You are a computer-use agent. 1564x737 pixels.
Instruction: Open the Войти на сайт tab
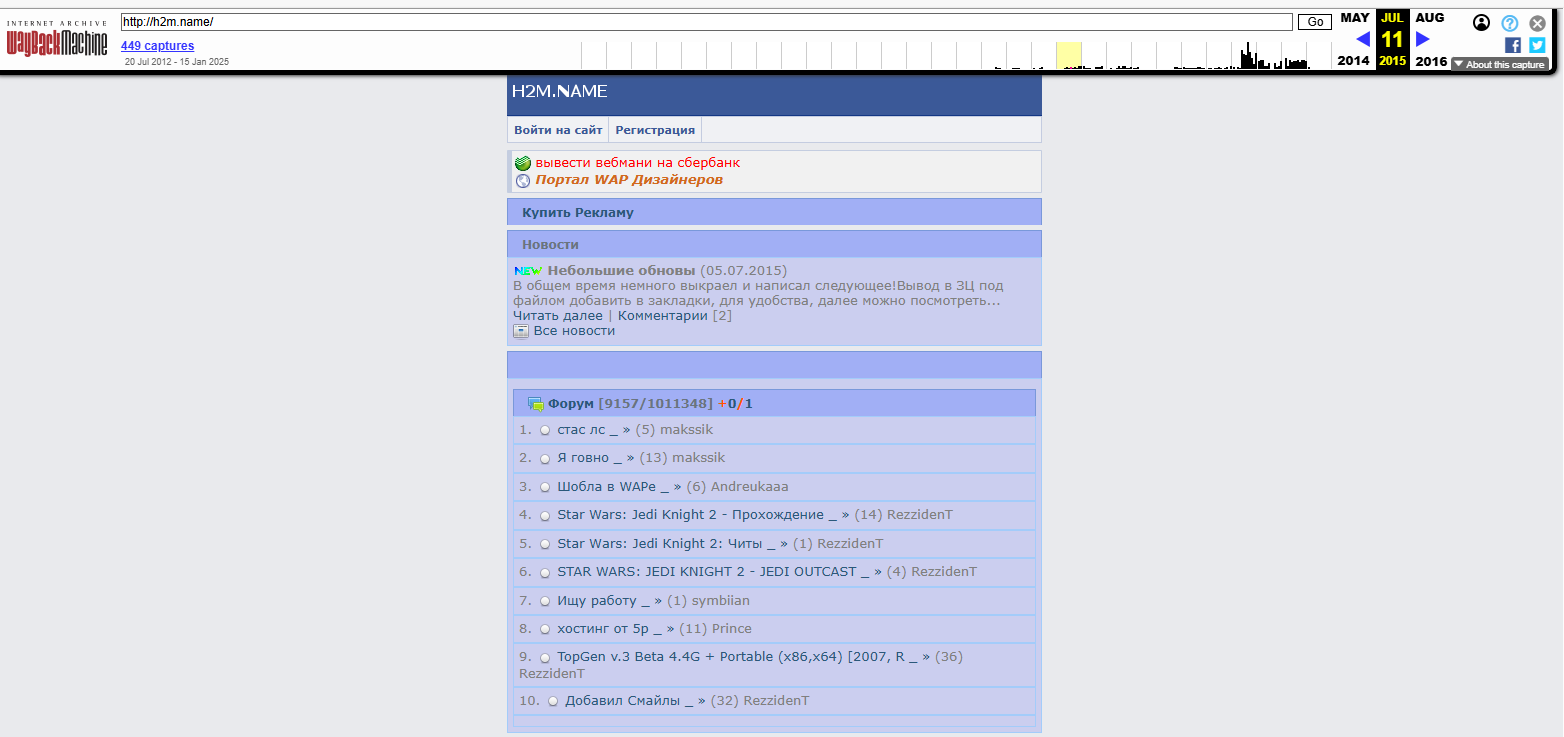pyautogui.click(x=558, y=130)
